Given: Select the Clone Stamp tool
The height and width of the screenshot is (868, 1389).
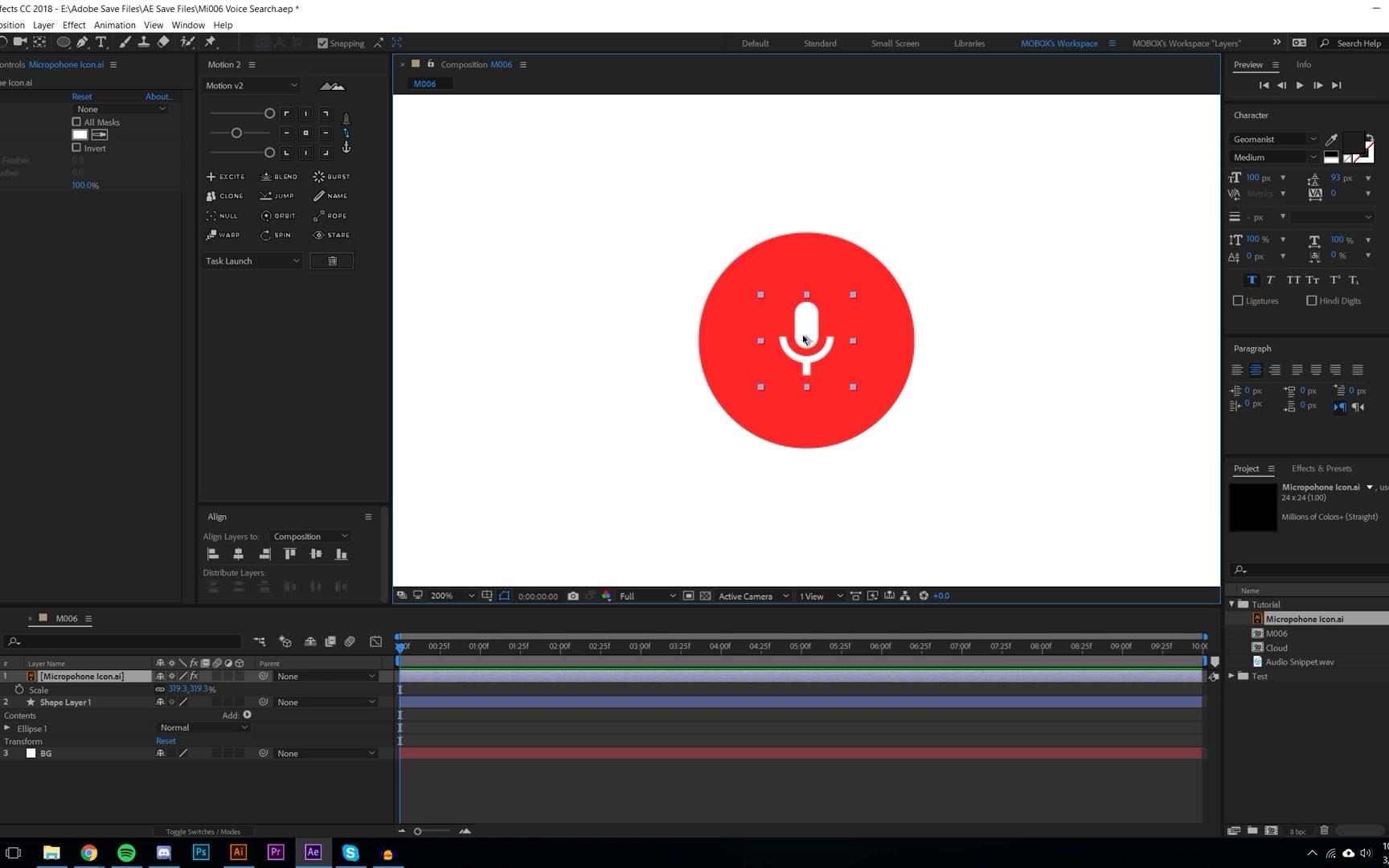Looking at the screenshot, I should point(144,43).
